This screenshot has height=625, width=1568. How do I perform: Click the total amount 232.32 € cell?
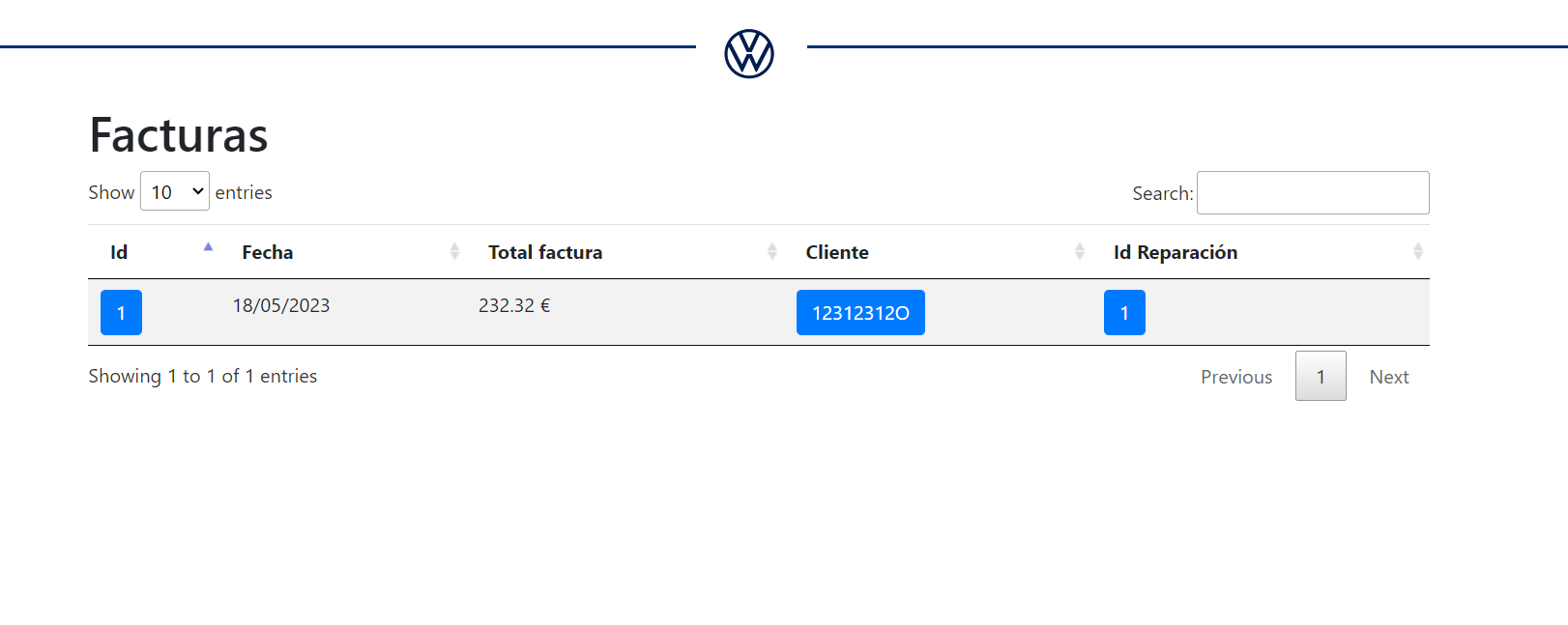pos(514,306)
